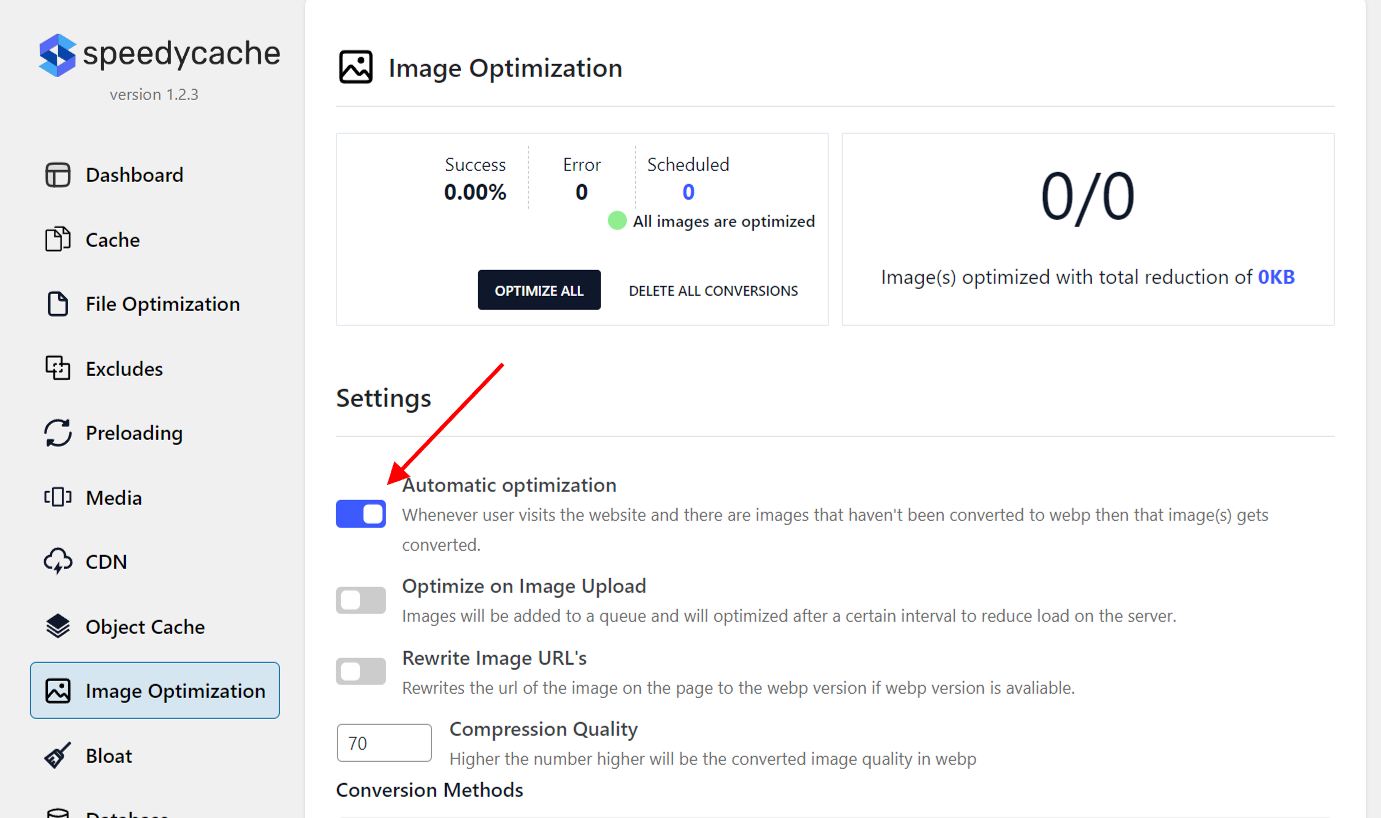The width and height of the screenshot is (1381, 818).
Task: Click the Object Cache layers icon
Action: pos(58,627)
